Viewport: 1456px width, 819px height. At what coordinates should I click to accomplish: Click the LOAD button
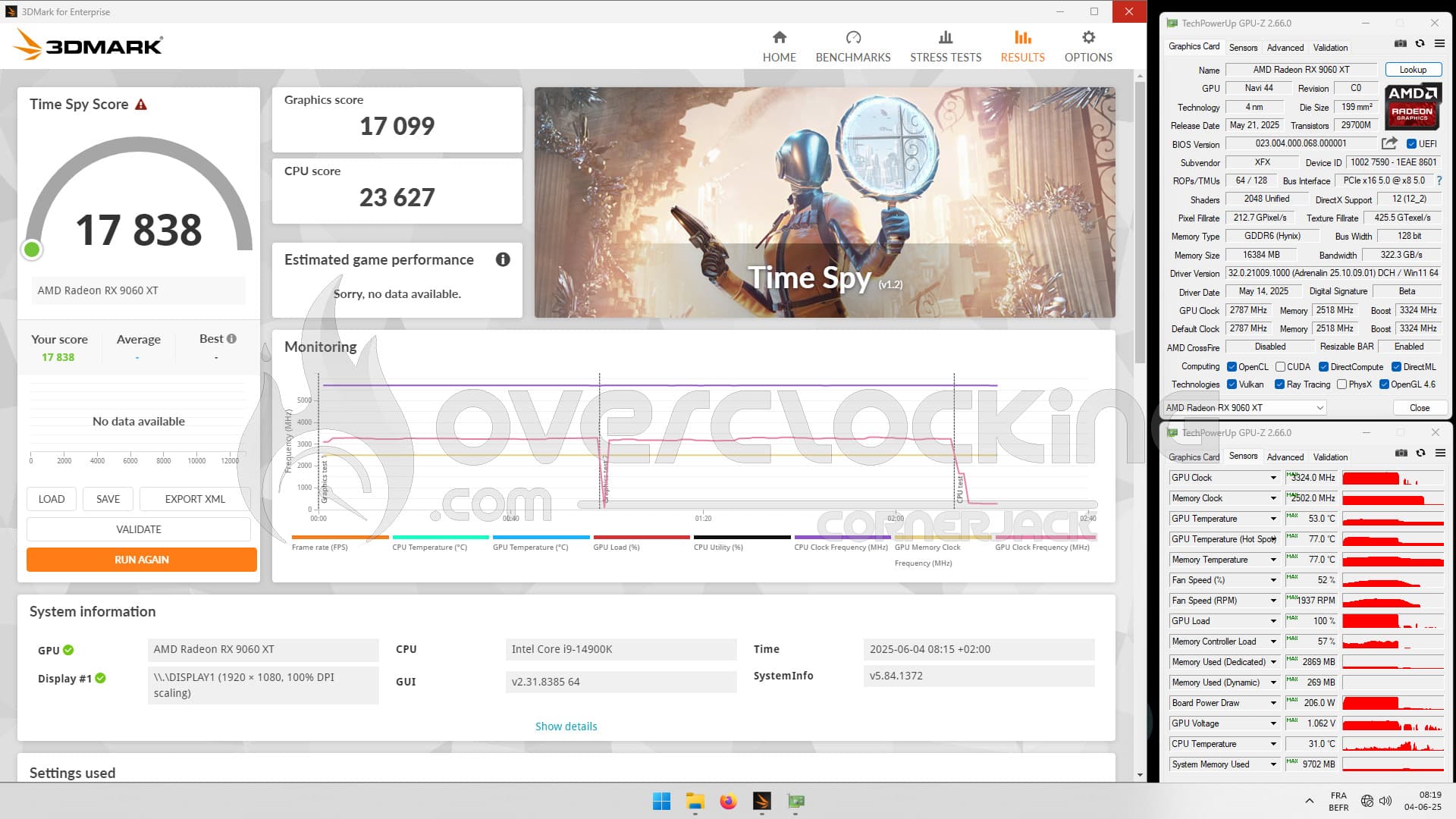pos(52,499)
